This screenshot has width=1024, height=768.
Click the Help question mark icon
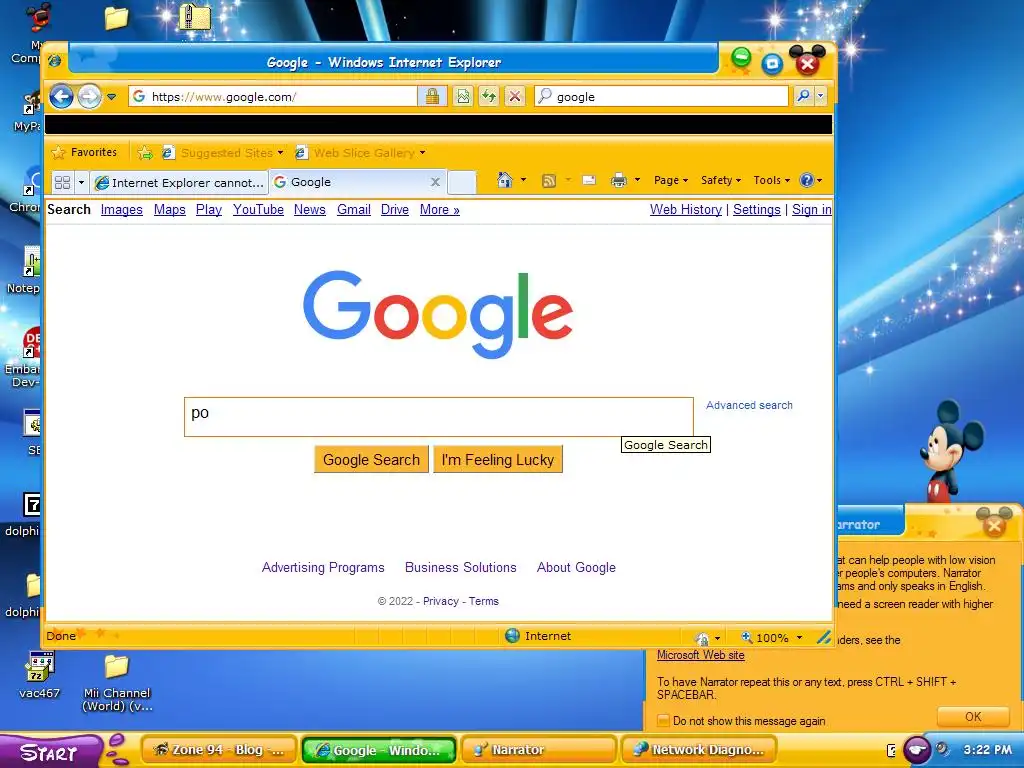[x=807, y=180]
